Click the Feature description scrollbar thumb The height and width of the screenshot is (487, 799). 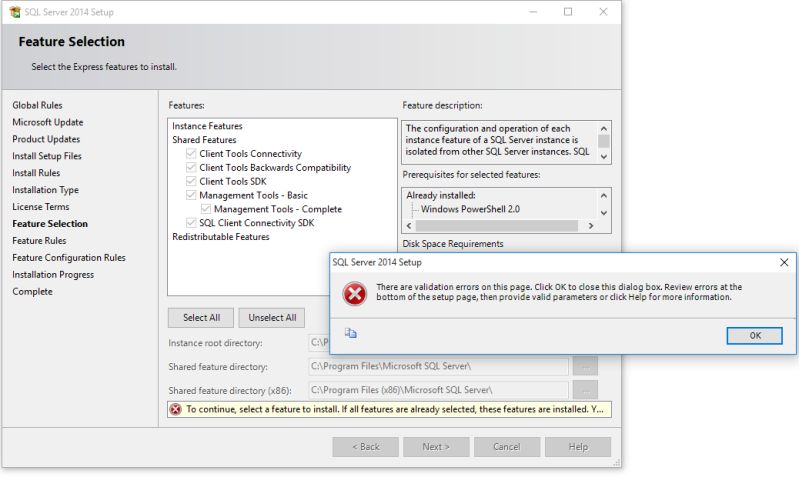[604, 141]
